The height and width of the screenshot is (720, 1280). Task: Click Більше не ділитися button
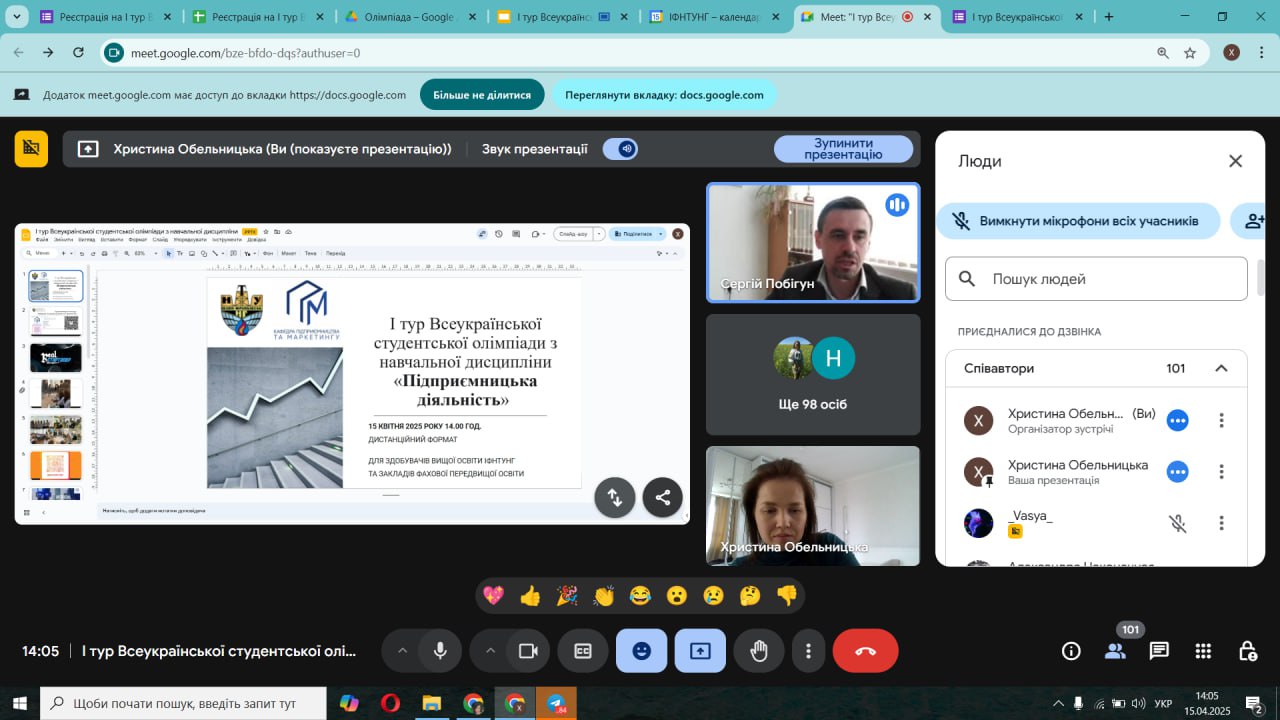click(482, 95)
